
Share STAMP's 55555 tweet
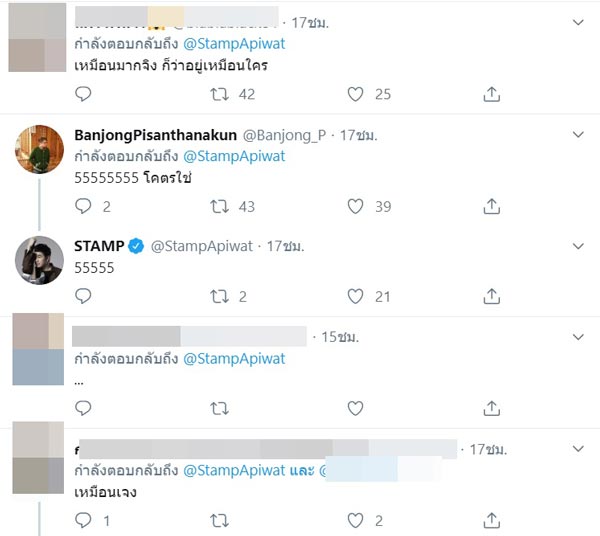tap(491, 296)
